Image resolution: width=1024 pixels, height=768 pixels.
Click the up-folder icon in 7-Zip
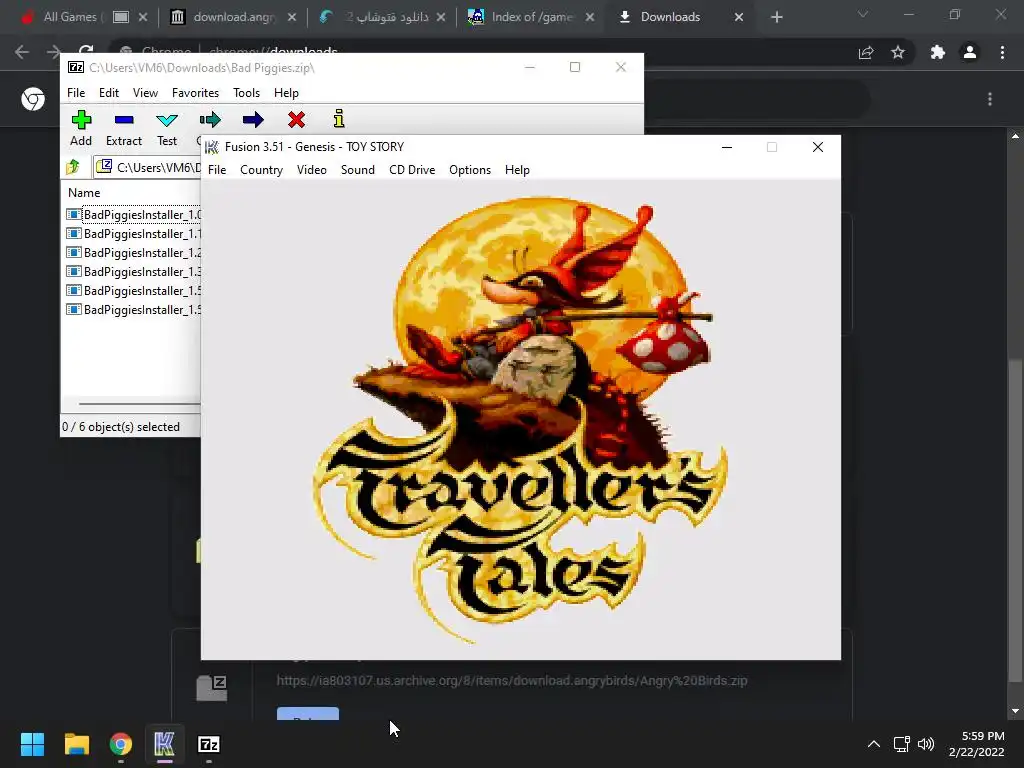point(73,167)
